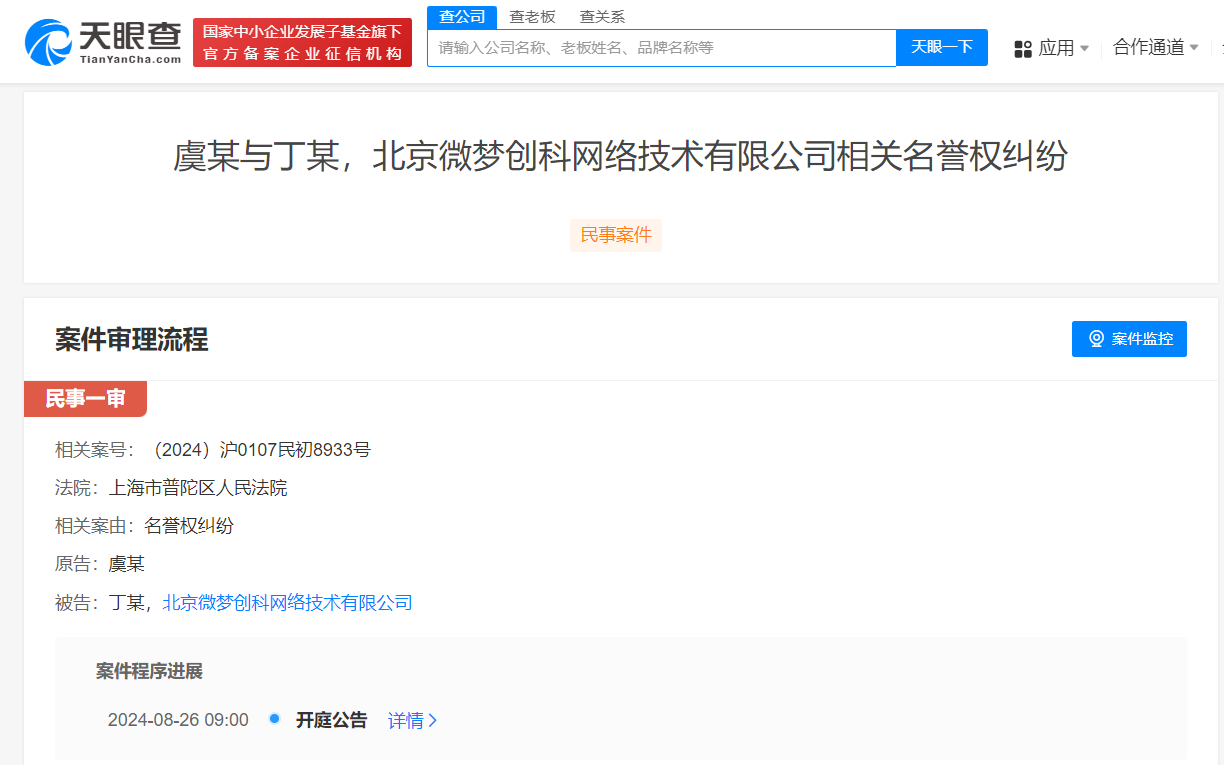1224x765 pixels.
Task: Click the 天眼一下 search button
Action: click(x=940, y=47)
